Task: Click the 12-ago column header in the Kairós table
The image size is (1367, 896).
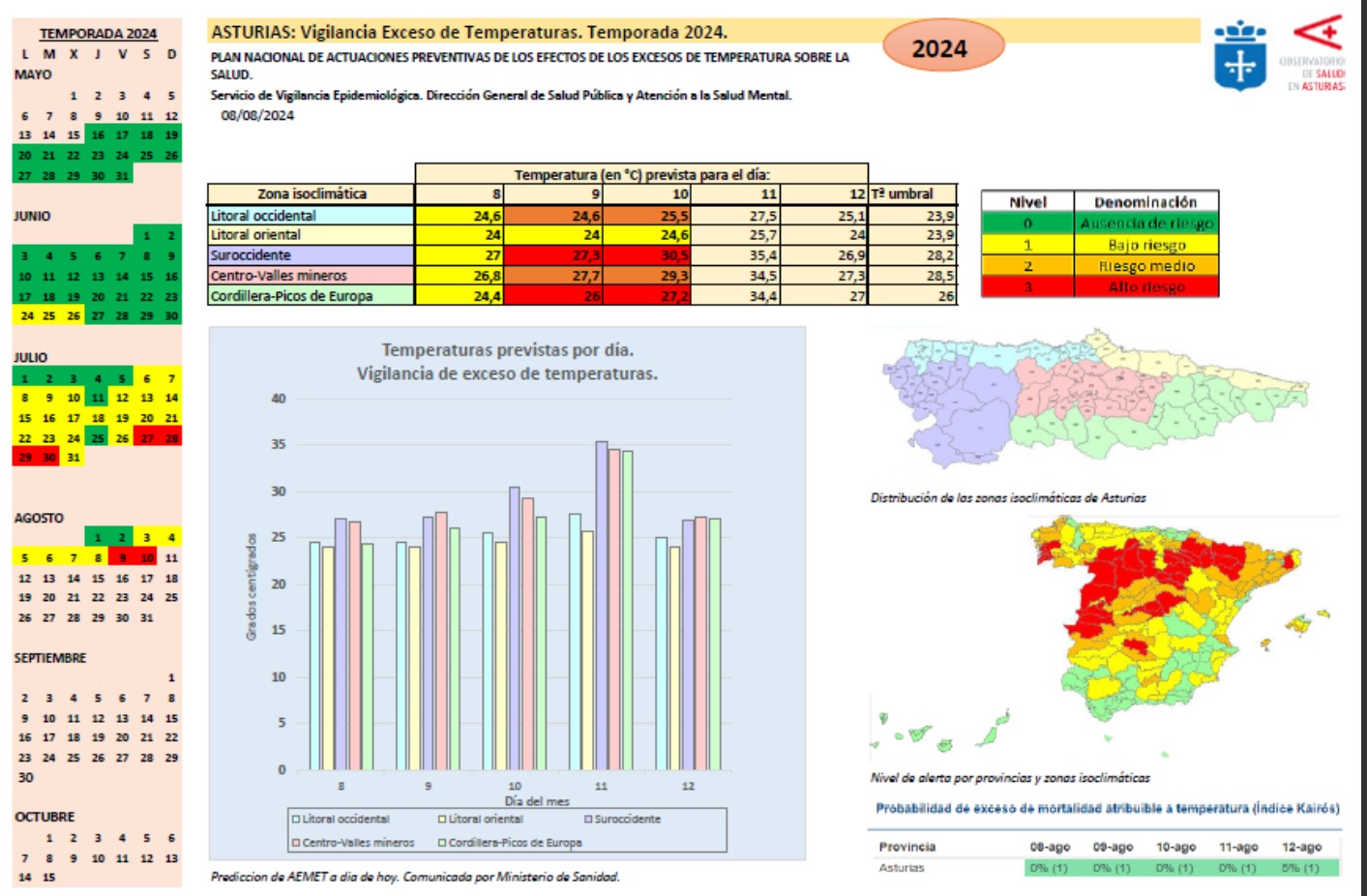Action: (1301, 847)
